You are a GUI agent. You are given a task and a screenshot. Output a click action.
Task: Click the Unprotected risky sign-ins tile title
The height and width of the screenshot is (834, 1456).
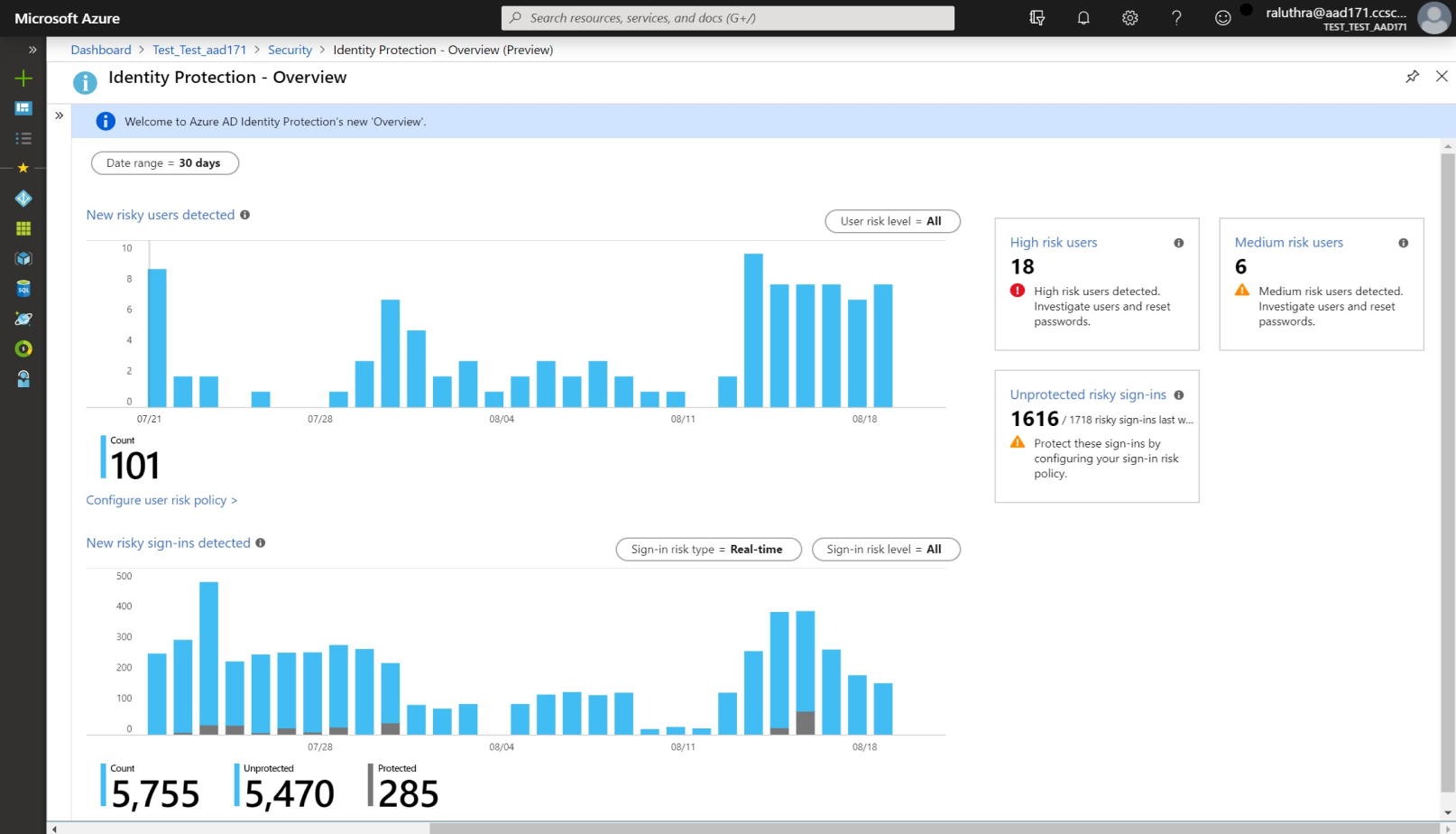pyautogui.click(x=1087, y=394)
